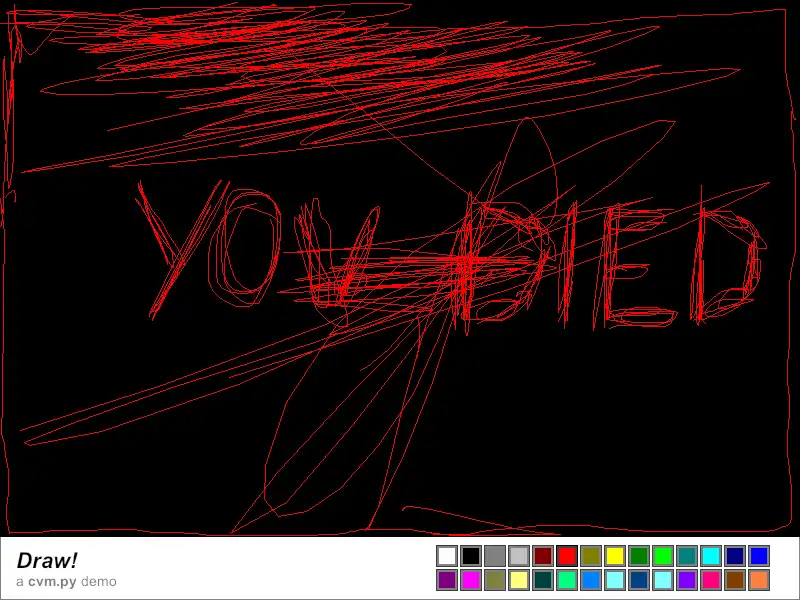This screenshot has width=800, height=600.
Task: Choose the violet swatch
Action: [687, 580]
